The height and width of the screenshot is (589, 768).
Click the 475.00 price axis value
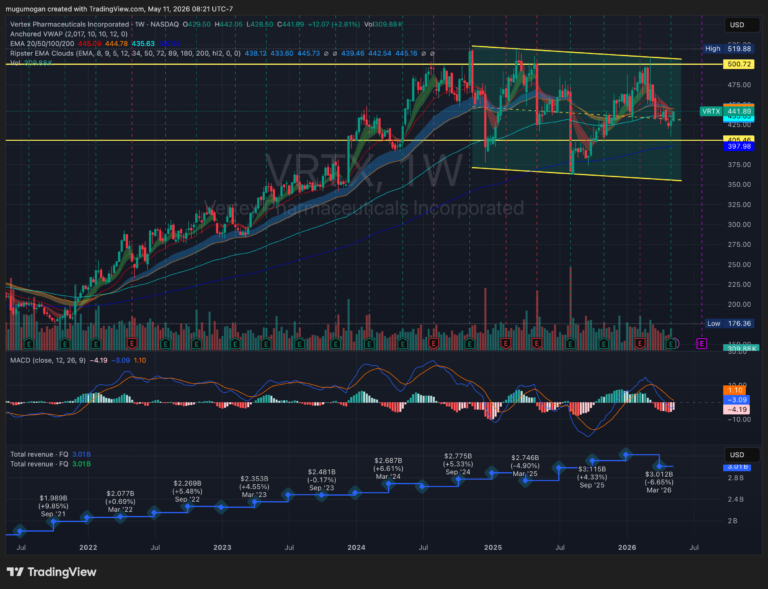[x=739, y=85]
